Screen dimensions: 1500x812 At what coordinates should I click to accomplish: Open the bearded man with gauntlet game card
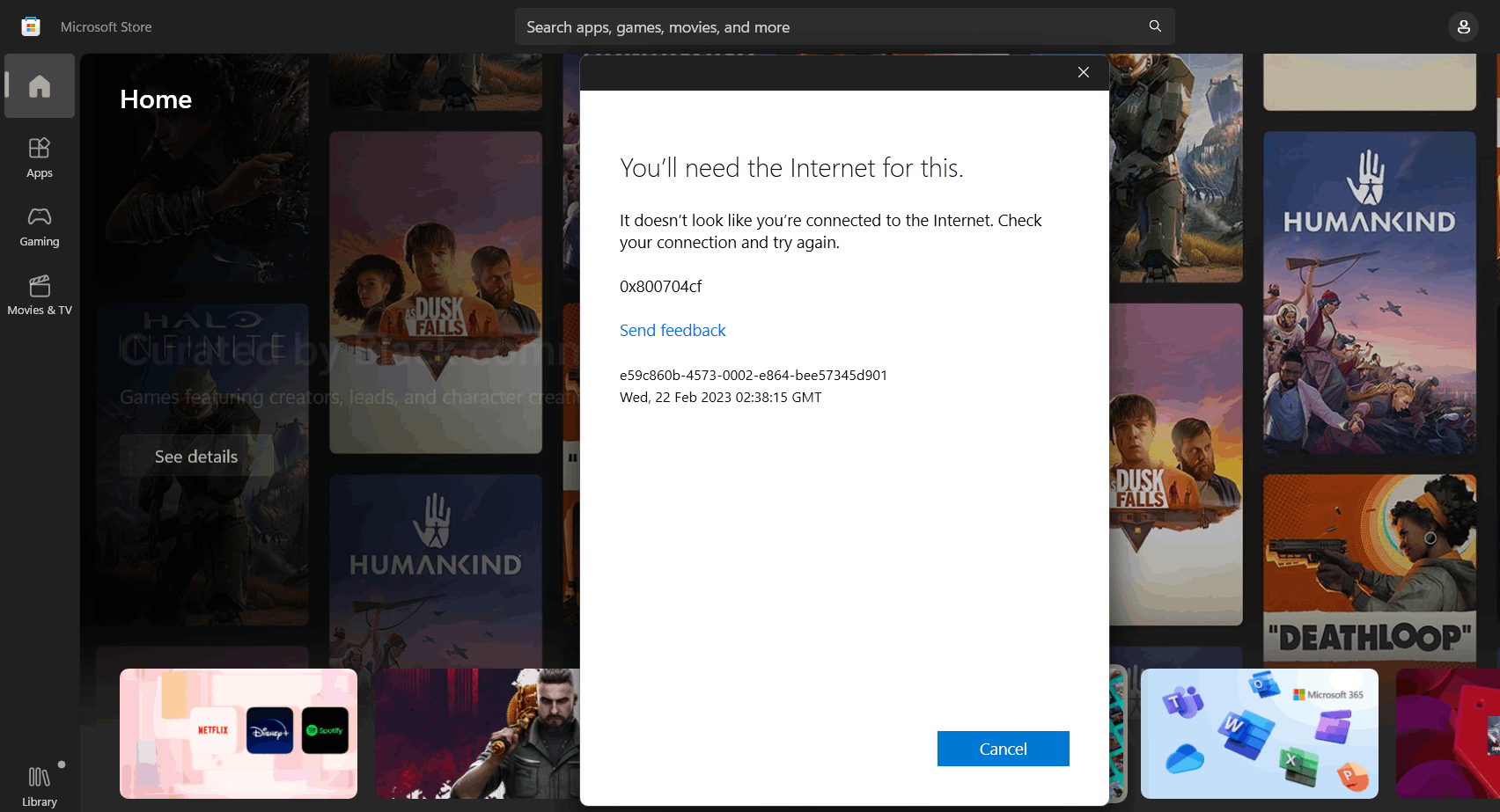pos(477,734)
